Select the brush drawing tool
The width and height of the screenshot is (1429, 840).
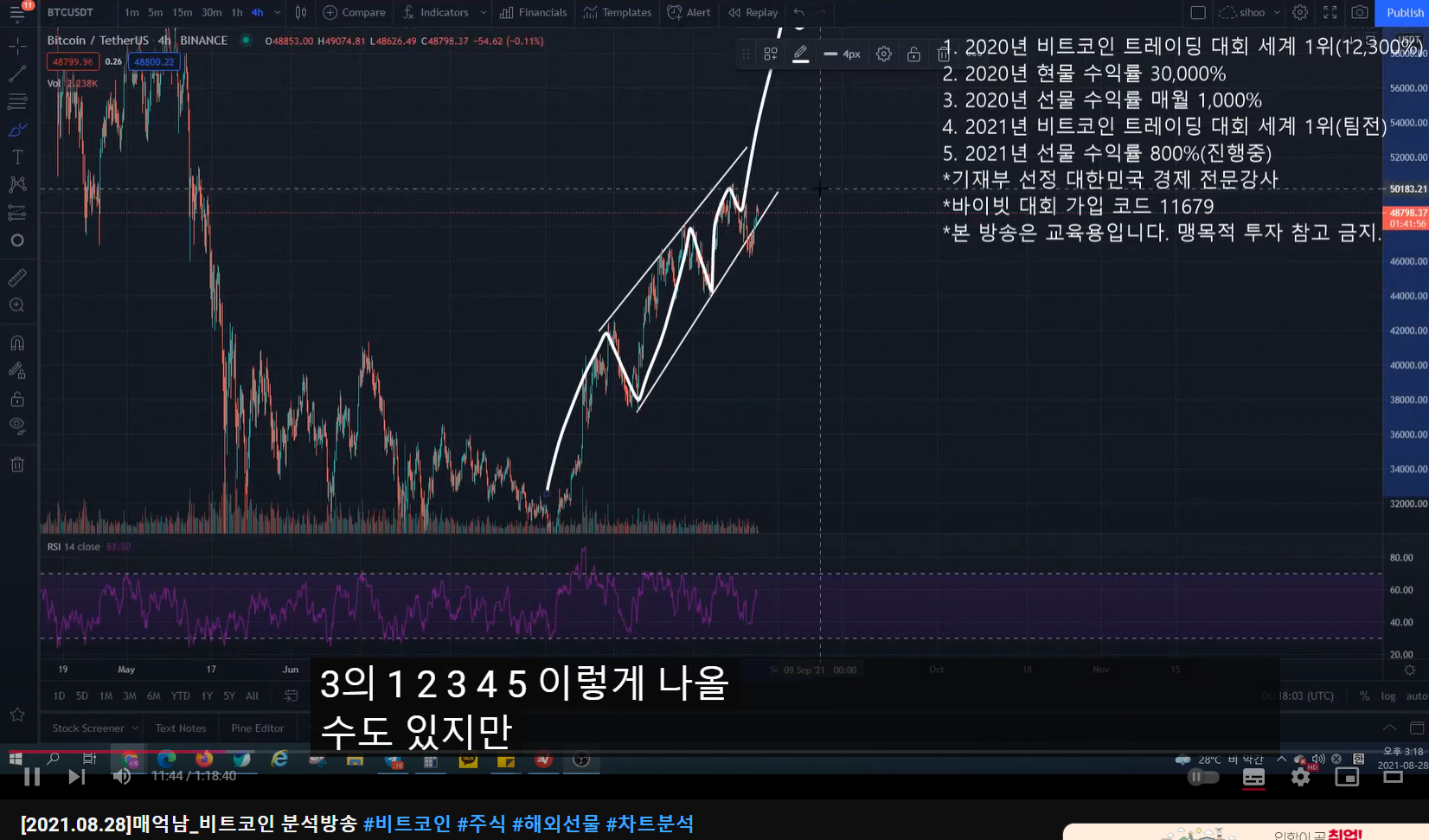[17, 130]
